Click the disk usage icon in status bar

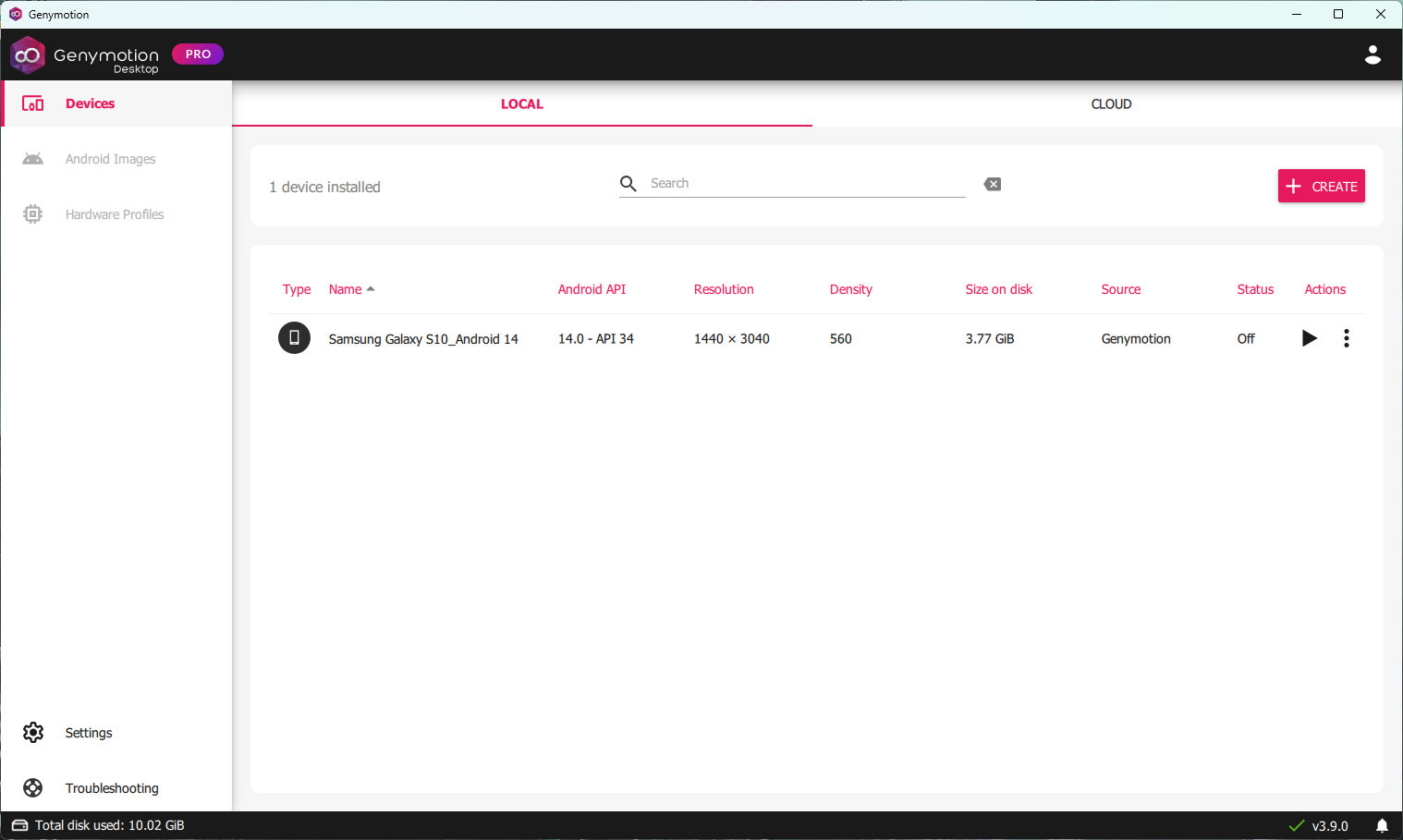pyautogui.click(x=19, y=825)
